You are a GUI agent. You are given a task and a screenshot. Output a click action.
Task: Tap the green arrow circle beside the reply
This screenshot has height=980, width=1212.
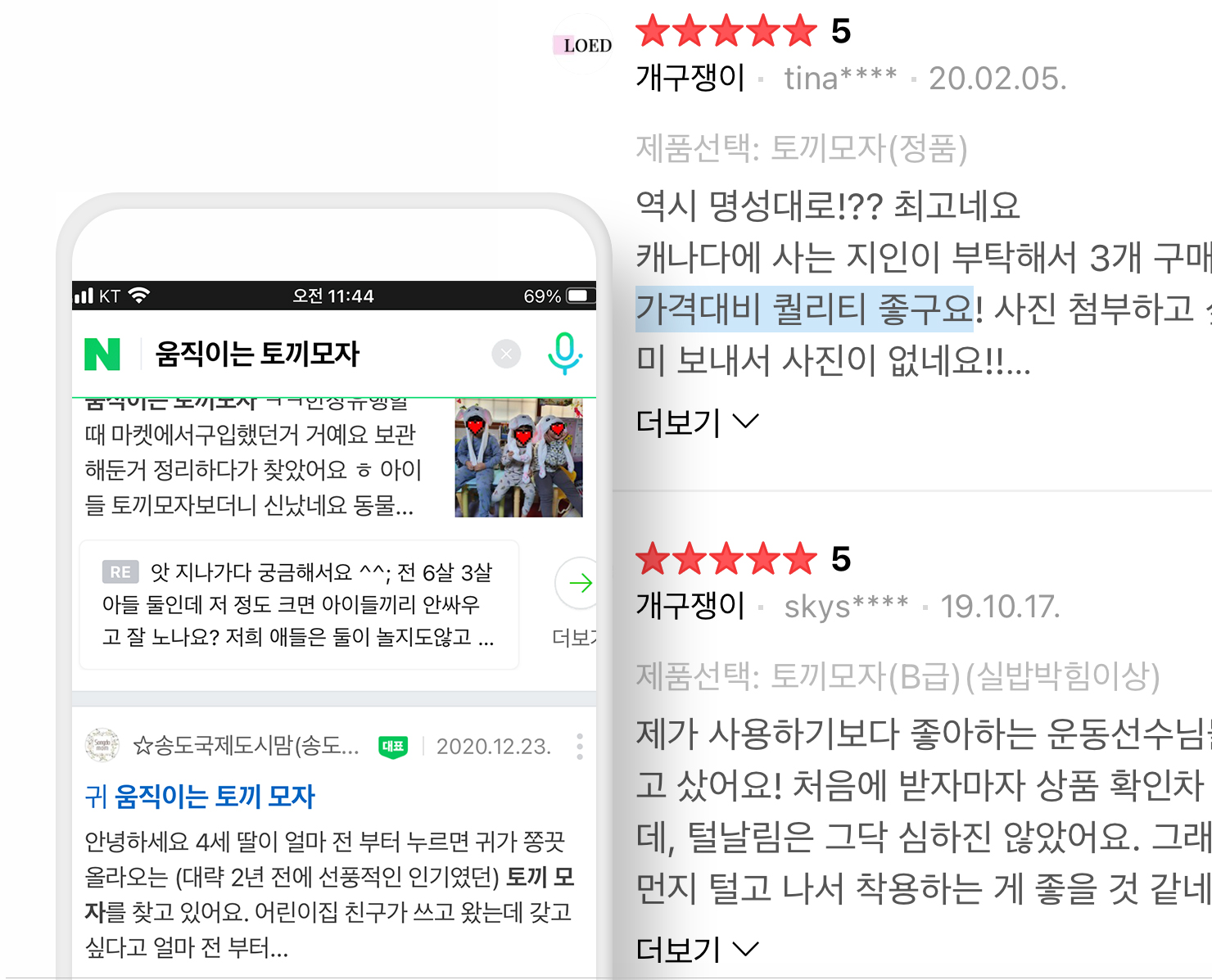(577, 583)
